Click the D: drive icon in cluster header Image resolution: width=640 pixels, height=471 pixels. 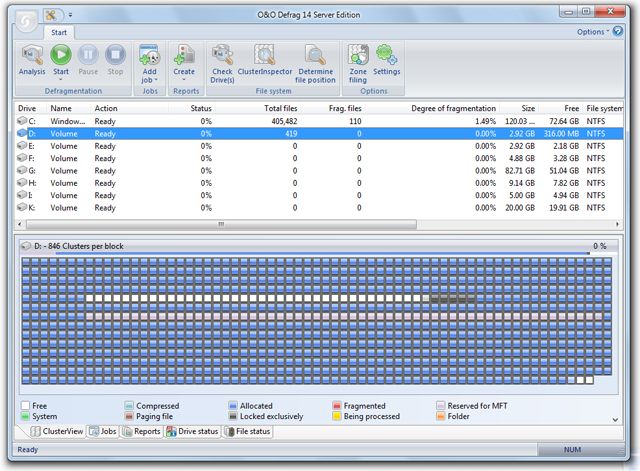26,246
